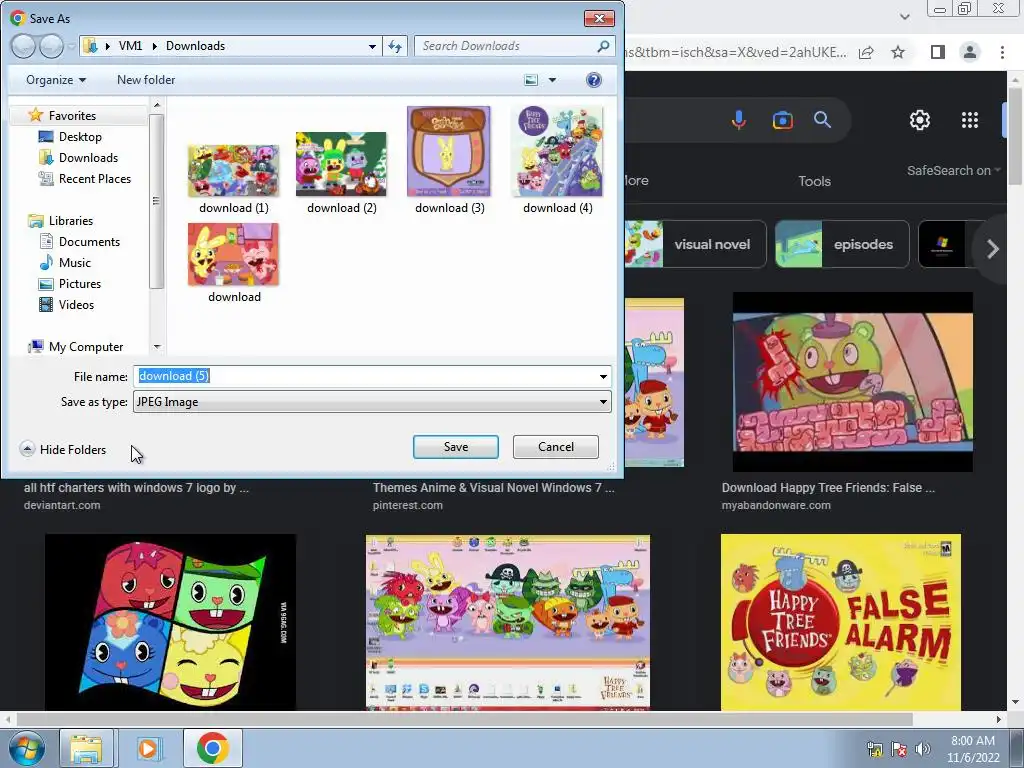Viewport: 1024px width, 768px height.
Task: Open Google quick settings gear in Chrome
Action: (920, 120)
